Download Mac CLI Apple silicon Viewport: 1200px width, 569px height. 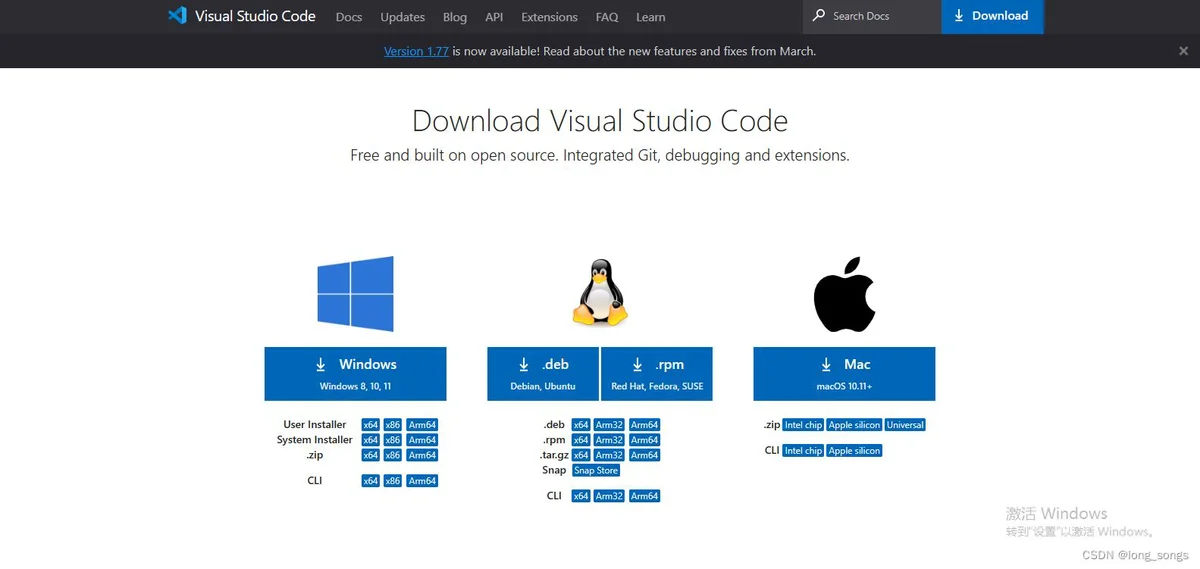click(x=855, y=451)
